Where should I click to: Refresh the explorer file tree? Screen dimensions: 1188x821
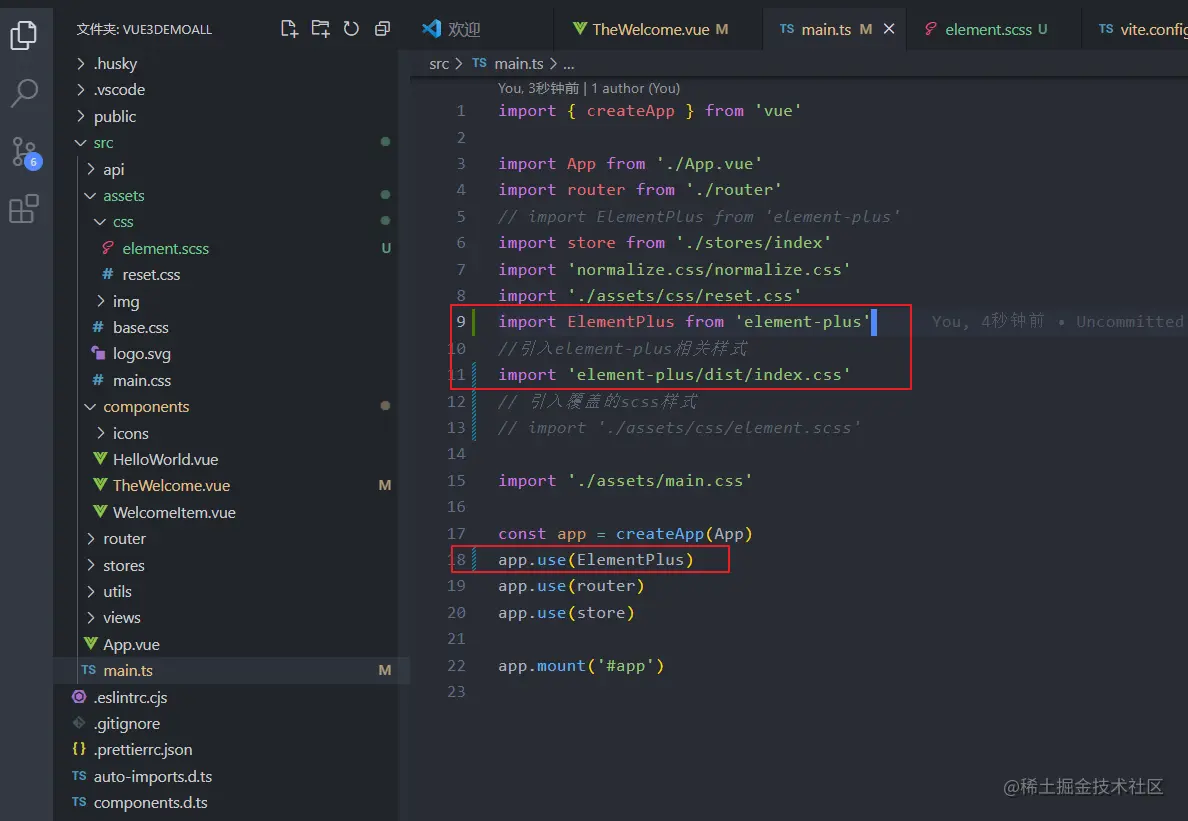click(x=352, y=29)
